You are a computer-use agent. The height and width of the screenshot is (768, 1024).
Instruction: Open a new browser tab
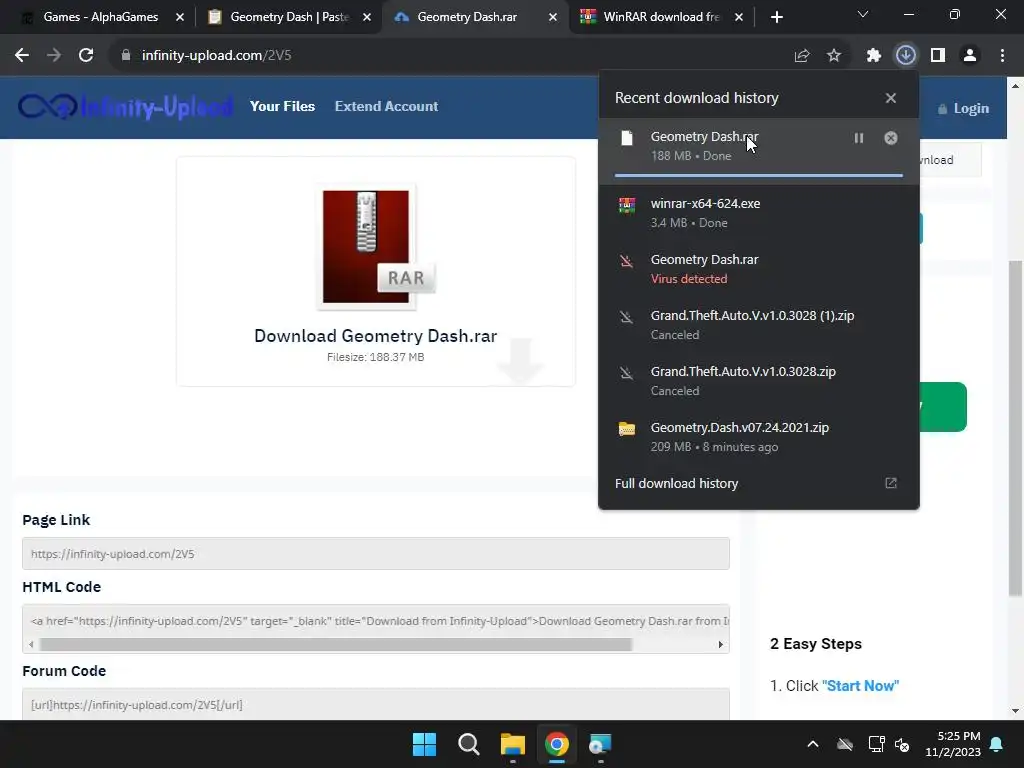point(776,17)
